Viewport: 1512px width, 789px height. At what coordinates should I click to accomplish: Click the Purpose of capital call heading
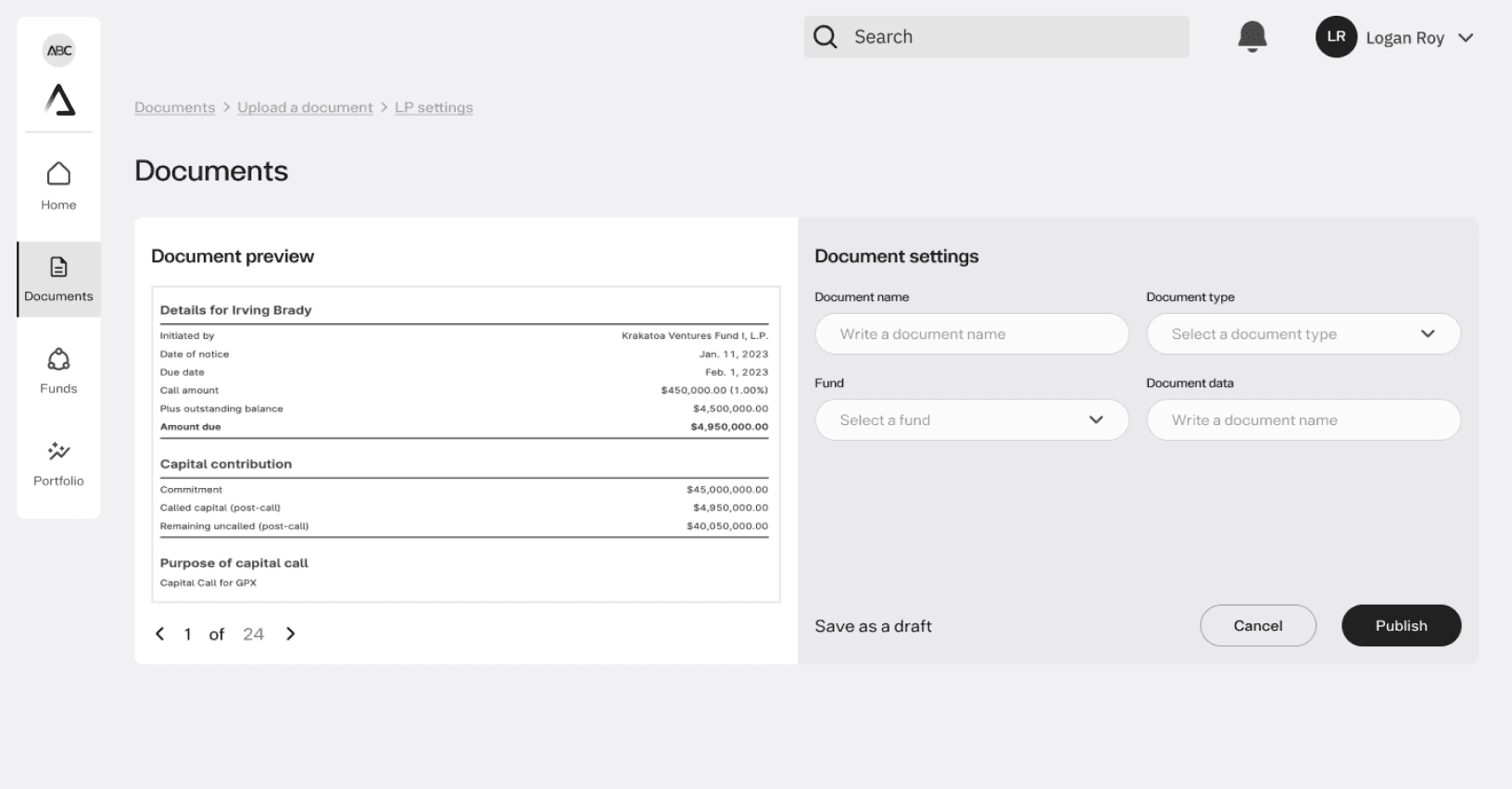click(x=233, y=563)
